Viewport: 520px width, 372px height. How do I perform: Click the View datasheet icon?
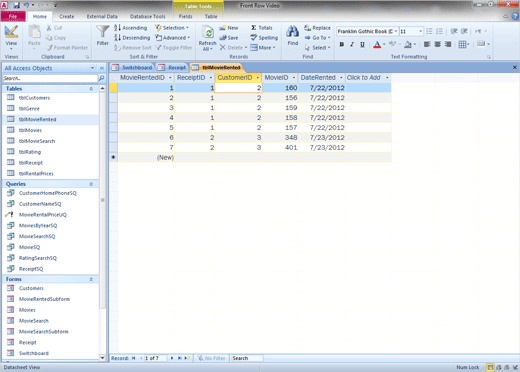[x=11, y=32]
